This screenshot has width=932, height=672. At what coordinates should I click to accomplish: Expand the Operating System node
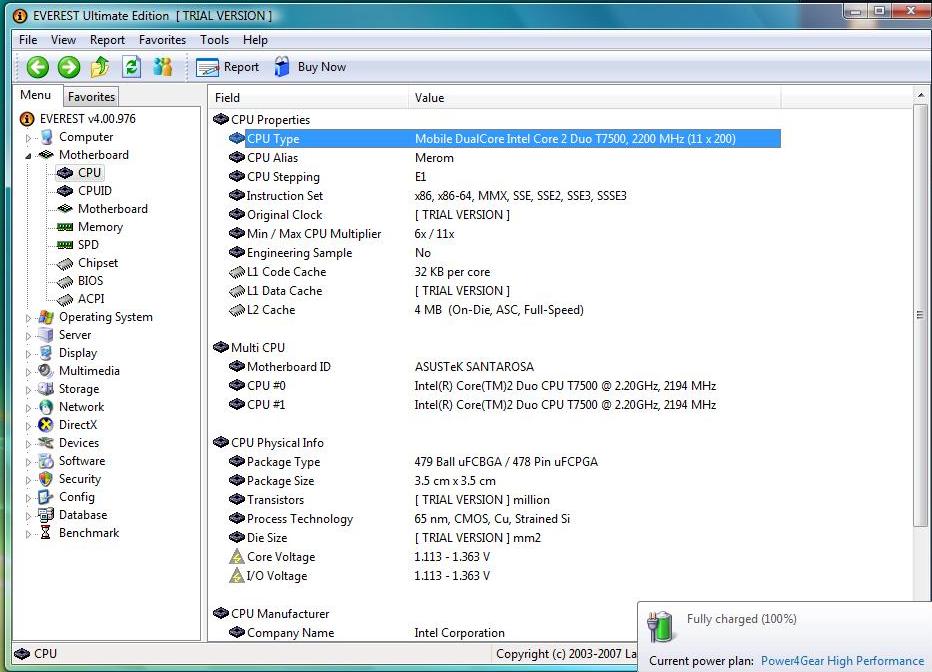pyautogui.click(x=28, y=318)
